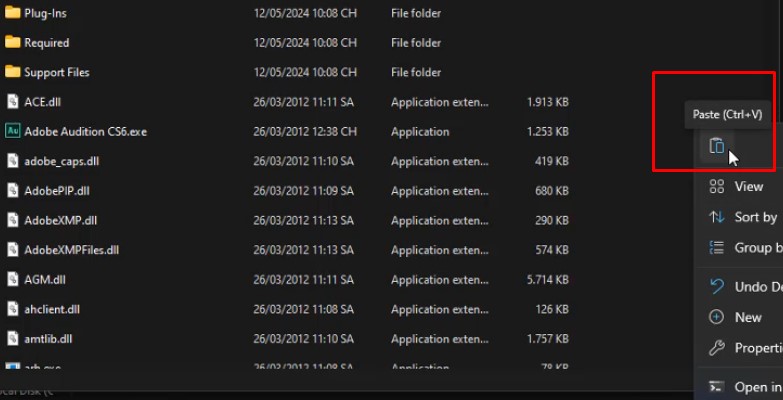Click the View grid icon in context menu
Viewport: 783px width, 400px height.
coord(716,187)
